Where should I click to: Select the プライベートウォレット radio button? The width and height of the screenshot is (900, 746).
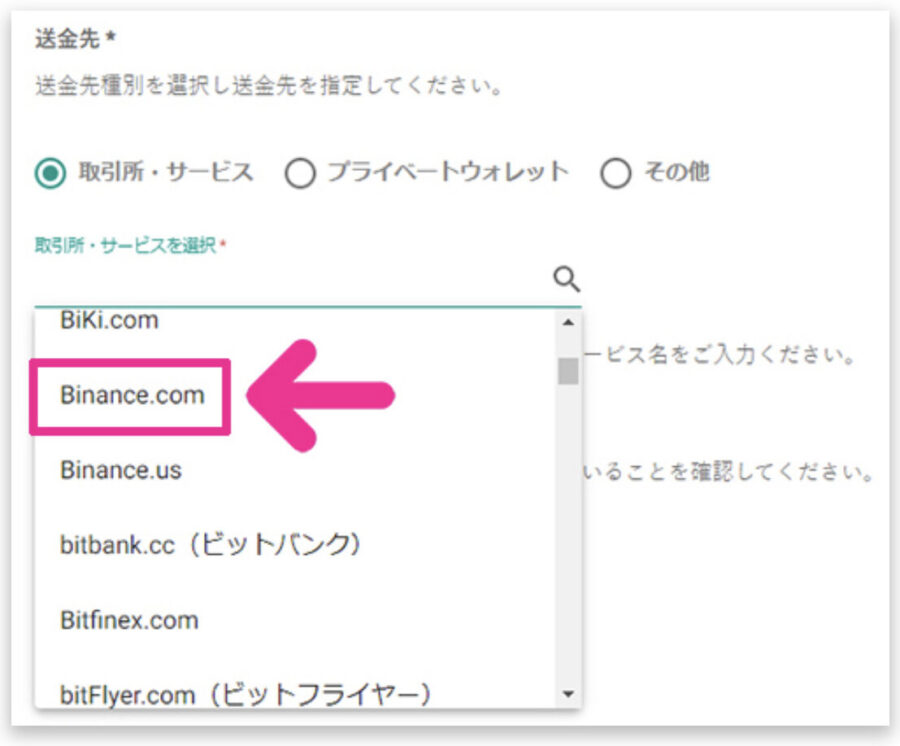coord(300,173)
